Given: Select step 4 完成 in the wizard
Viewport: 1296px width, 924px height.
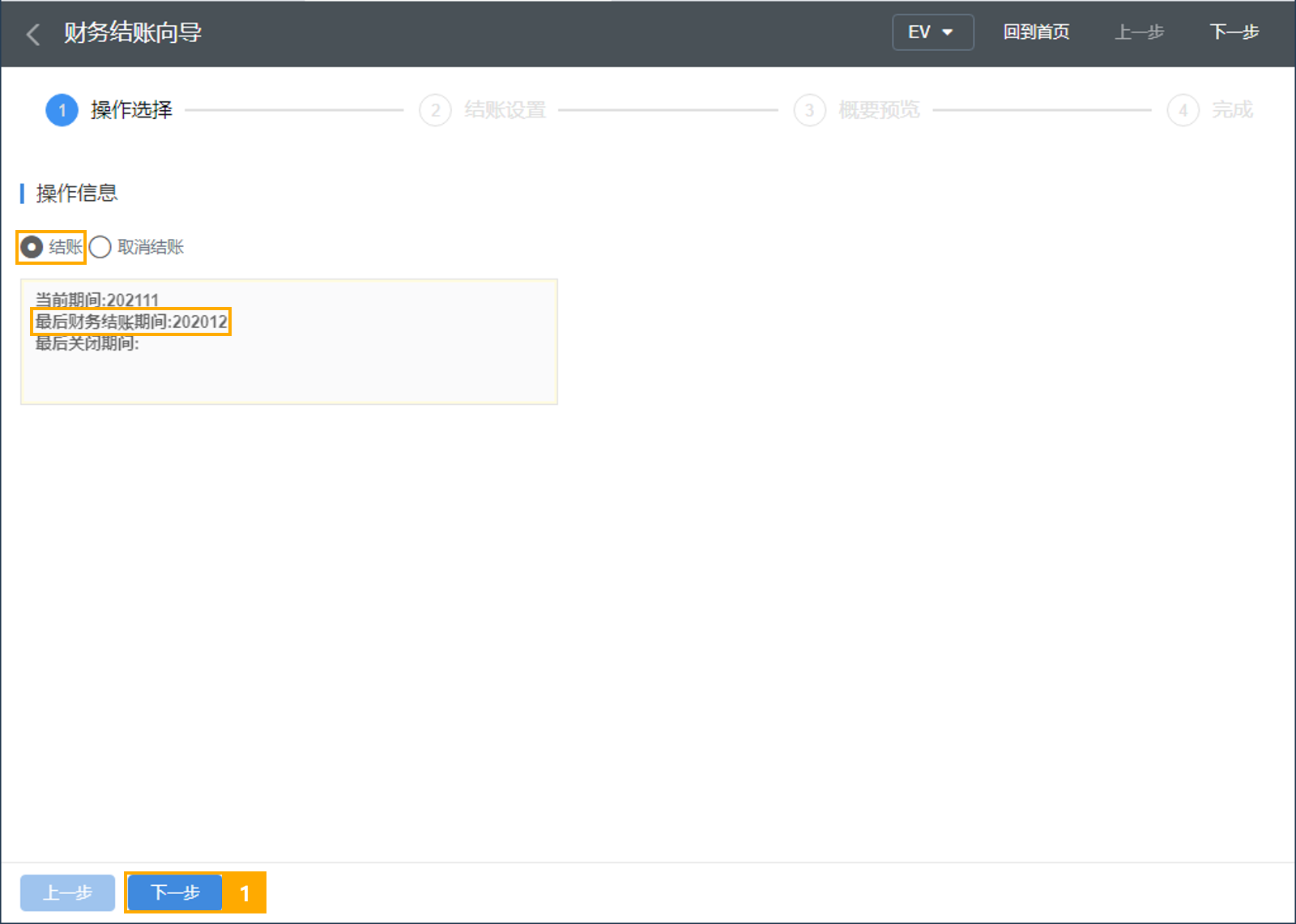Looking at the screenshot, I should tap(1210, 110).
